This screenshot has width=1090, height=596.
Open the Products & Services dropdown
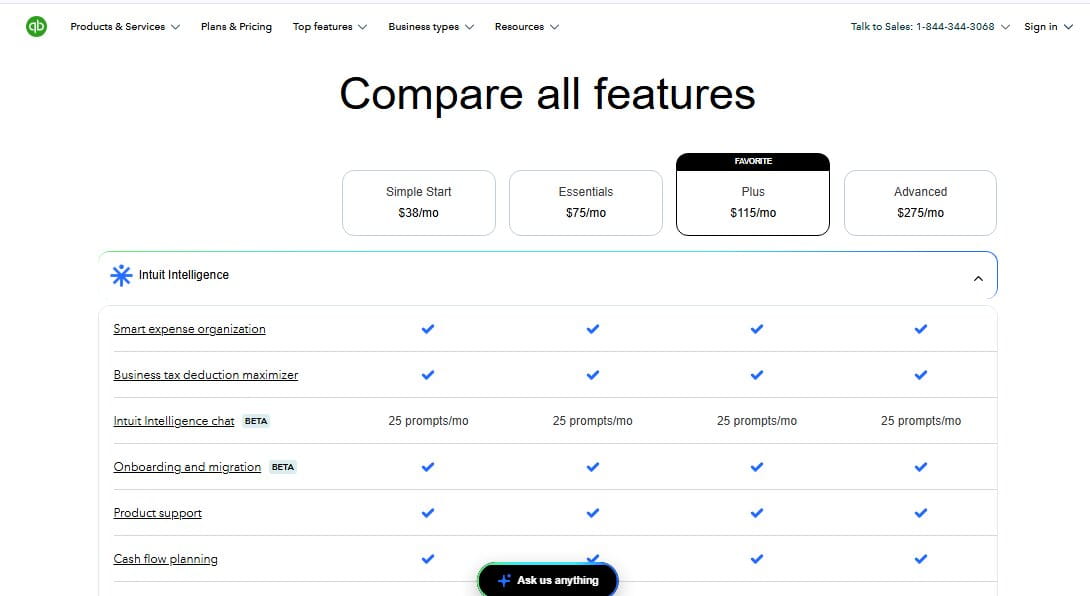click(x=125, y=26)
